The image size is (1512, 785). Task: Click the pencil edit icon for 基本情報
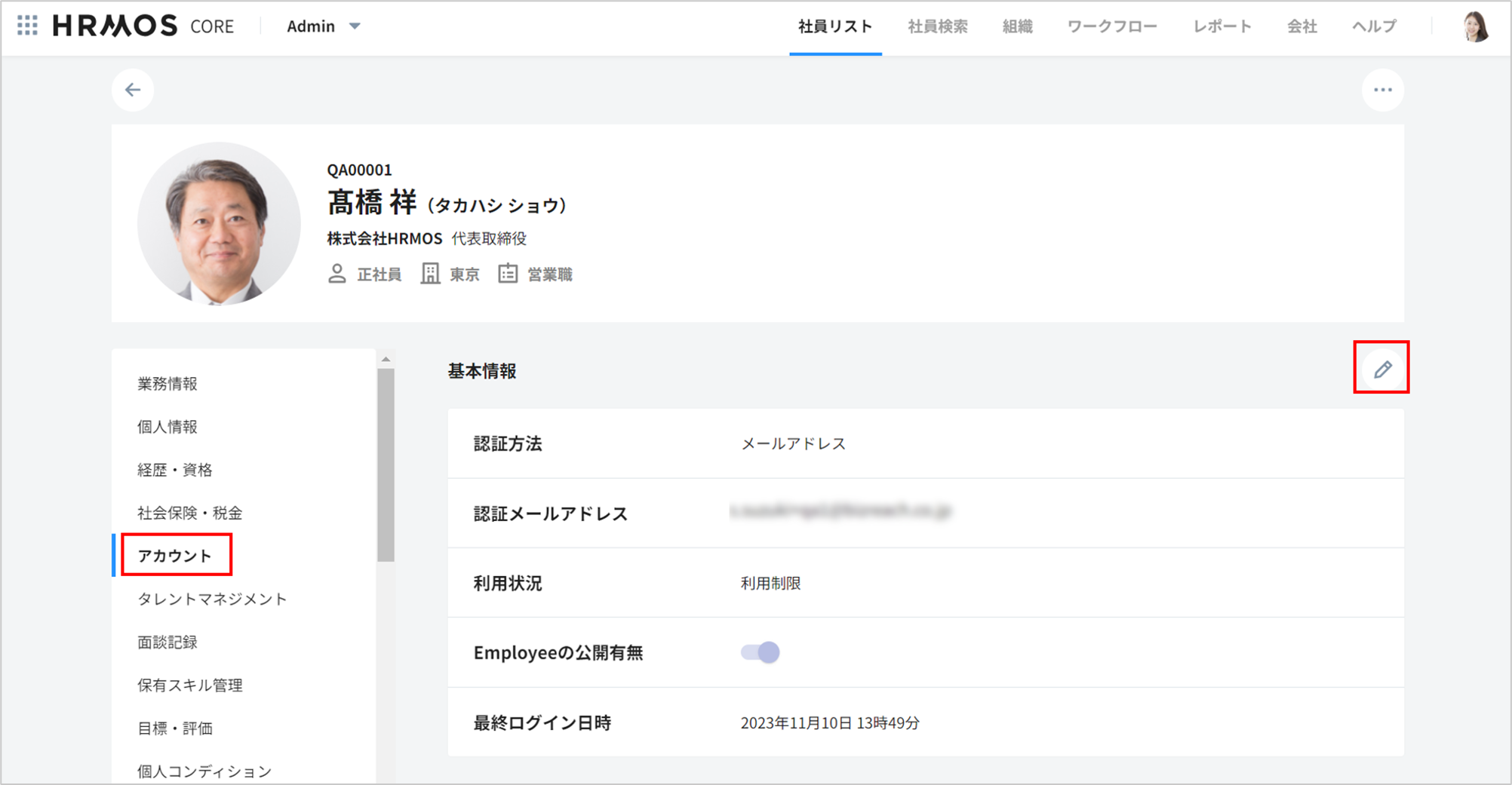1381,369
